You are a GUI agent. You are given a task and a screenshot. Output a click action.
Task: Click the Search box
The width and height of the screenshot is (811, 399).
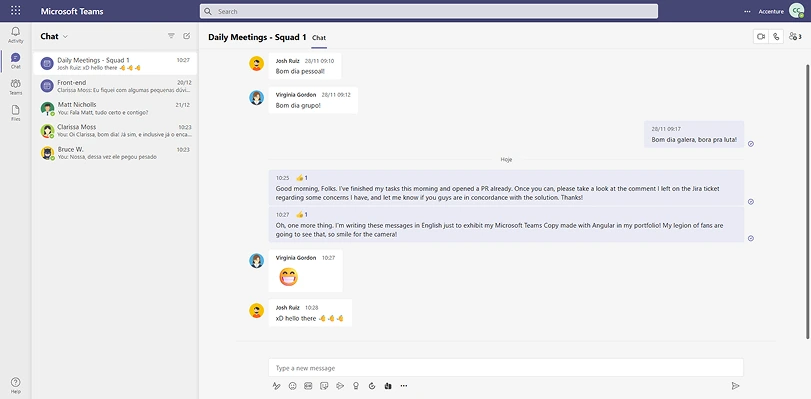(x=429, y=11)
